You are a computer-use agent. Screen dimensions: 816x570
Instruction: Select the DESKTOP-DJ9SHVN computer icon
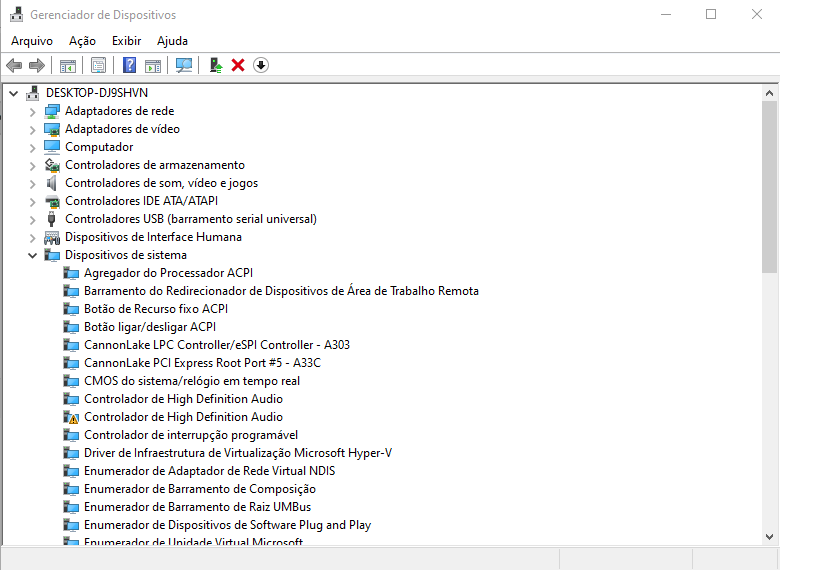click(x=33, y=93)
